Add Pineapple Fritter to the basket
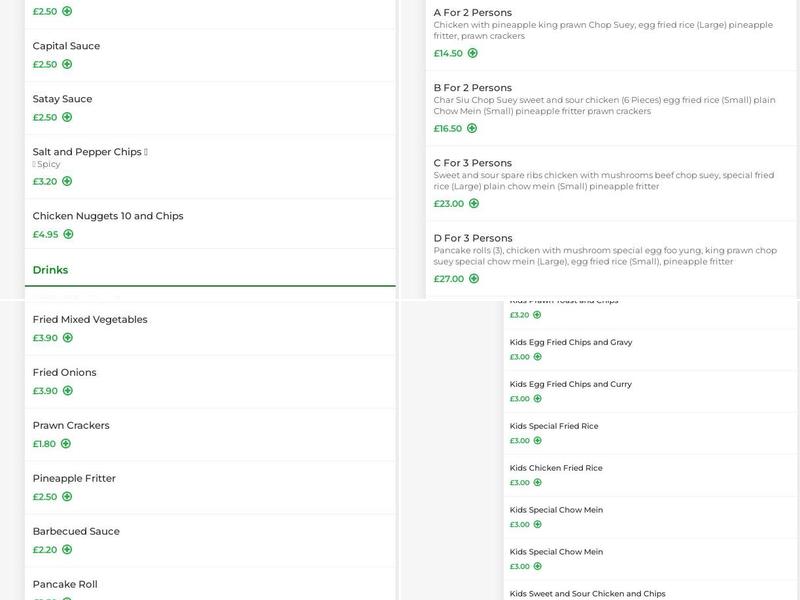This screenshot has width=800, height=600. click(67, 497)
